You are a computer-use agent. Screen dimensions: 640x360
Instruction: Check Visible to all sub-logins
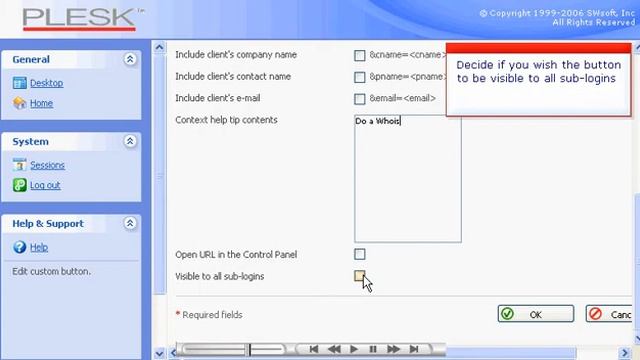[x=360, y=276]
